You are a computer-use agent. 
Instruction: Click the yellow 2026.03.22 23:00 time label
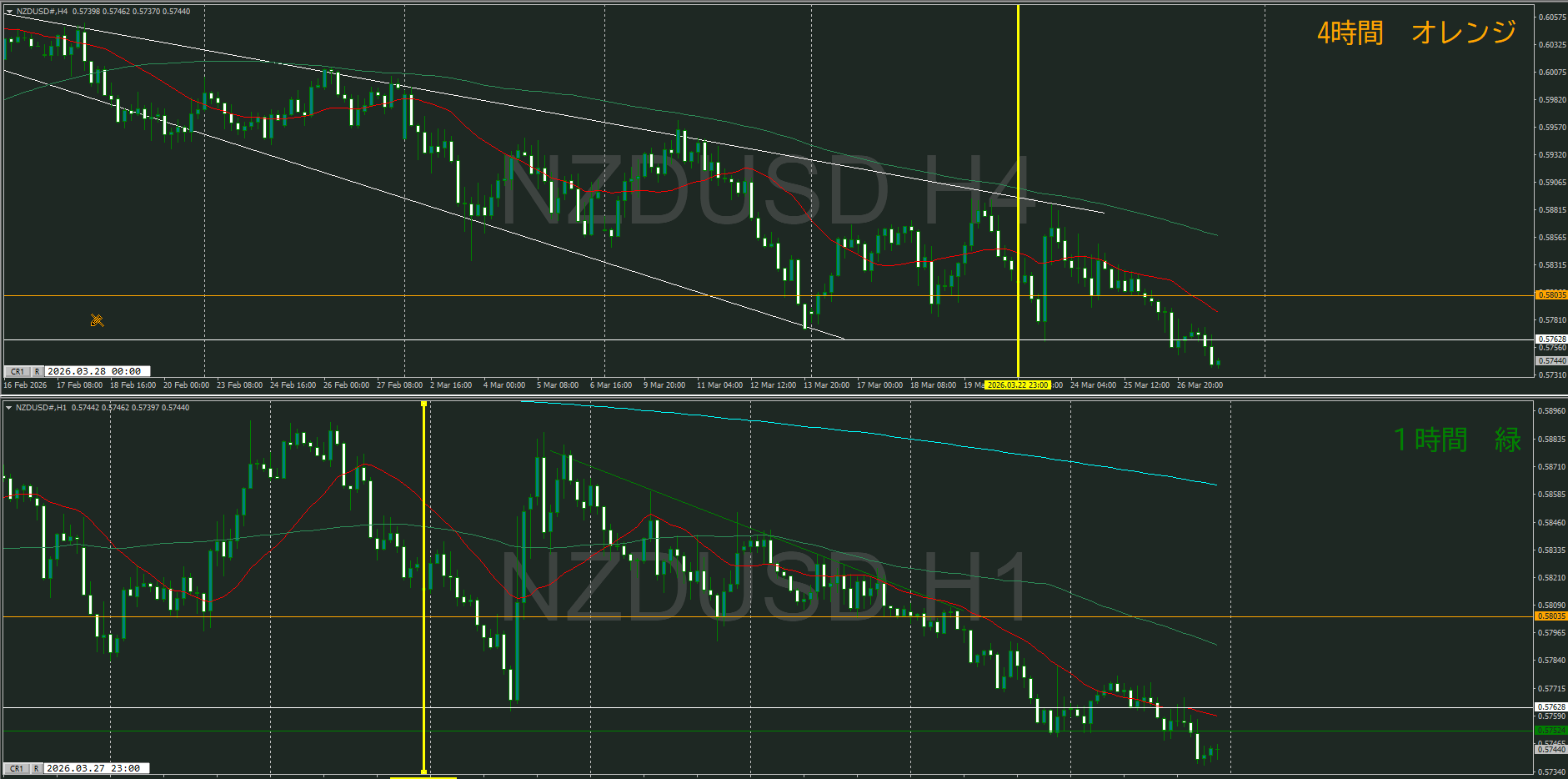click(1017, 385)
